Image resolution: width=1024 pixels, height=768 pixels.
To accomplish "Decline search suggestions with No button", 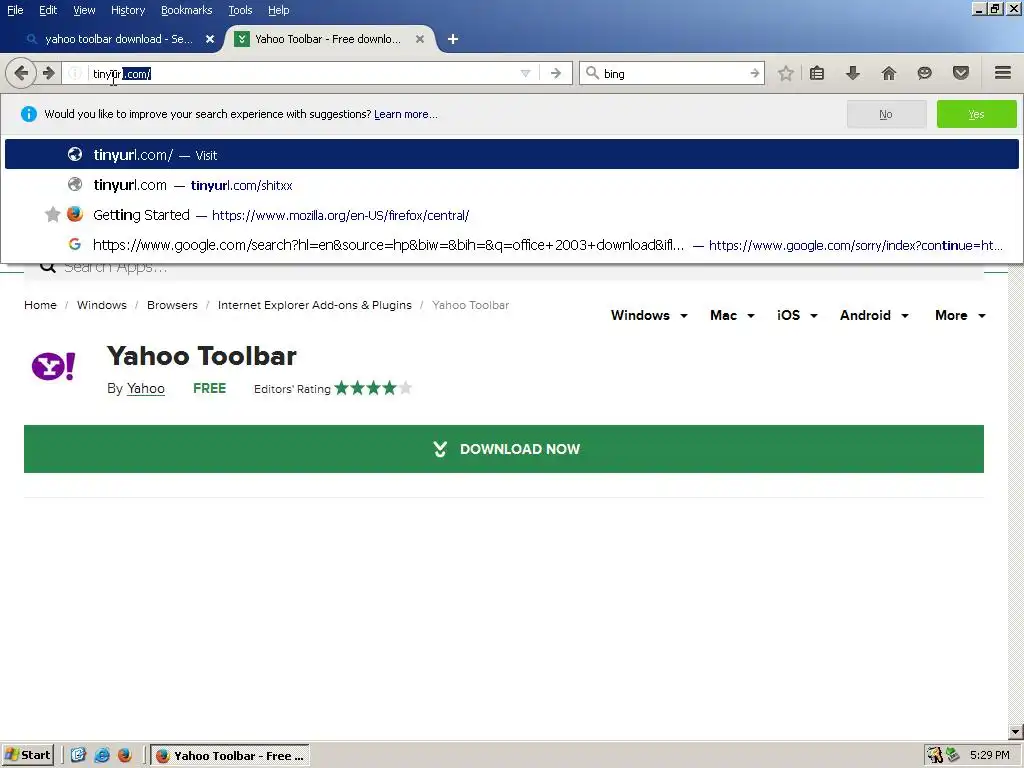I will click(886, 114).
